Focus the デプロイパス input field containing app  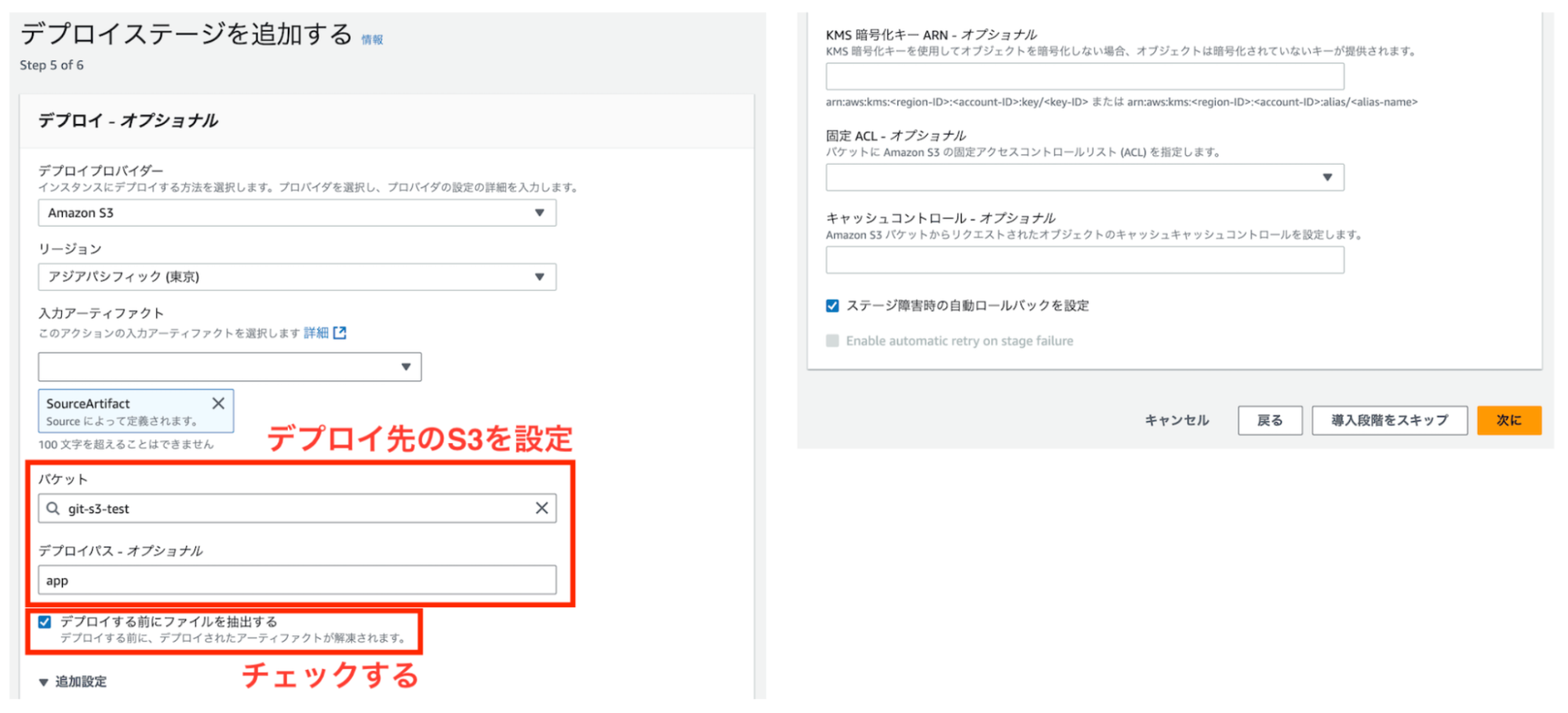click(297, 580)
